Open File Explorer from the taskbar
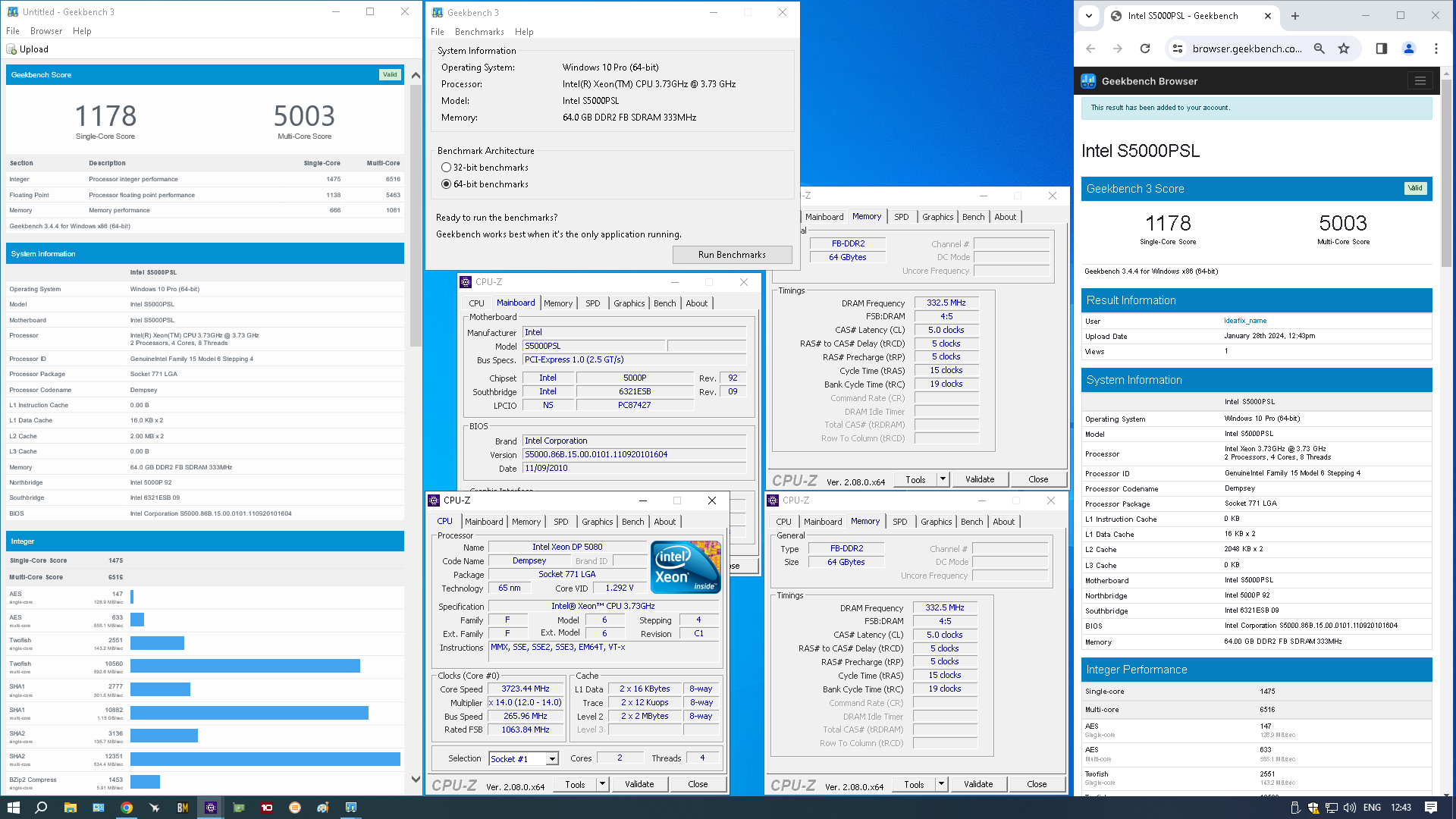Screen dimensions: 1456x819 [x=70, y=808]
